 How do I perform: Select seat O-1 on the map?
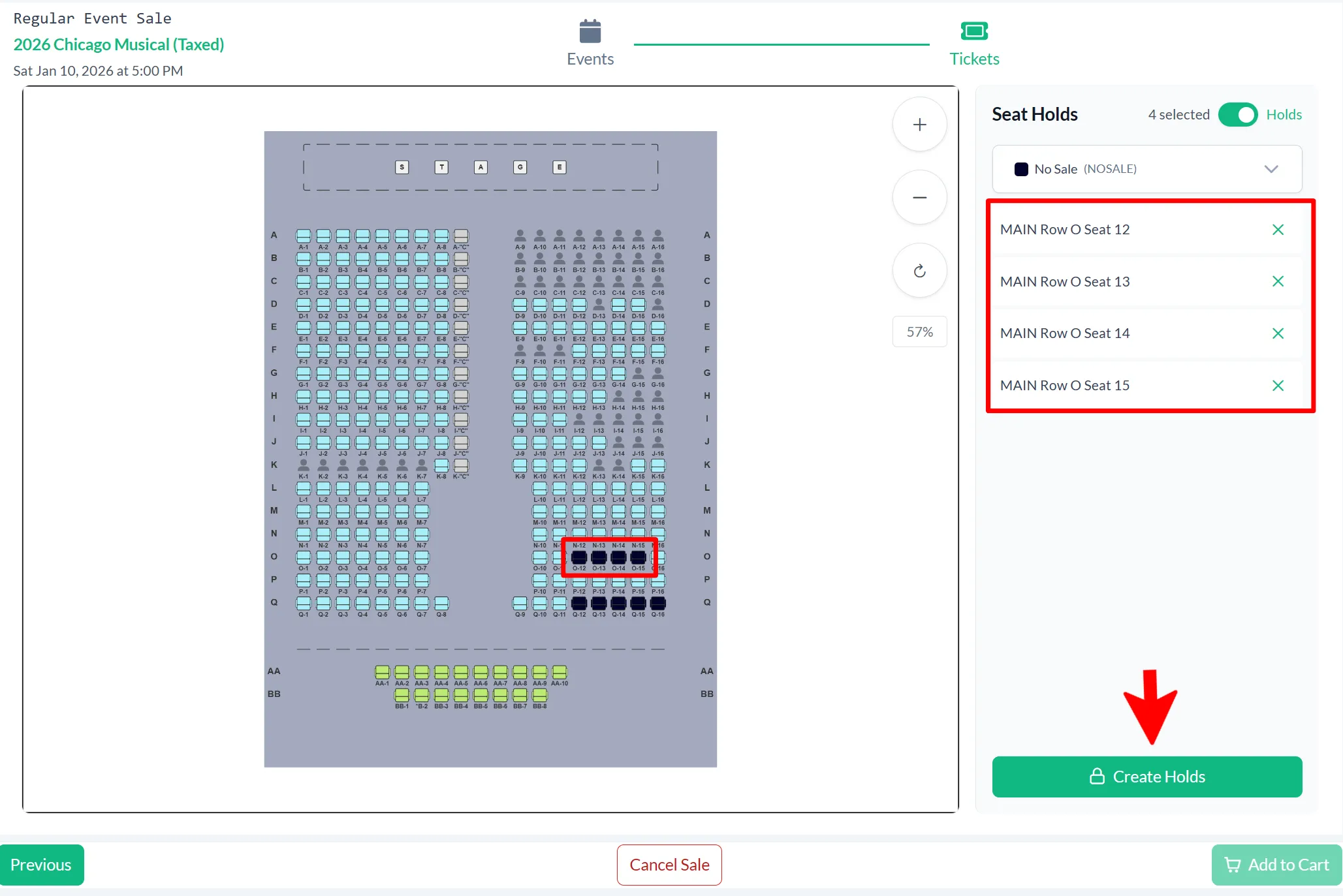[x=304, y=557]
